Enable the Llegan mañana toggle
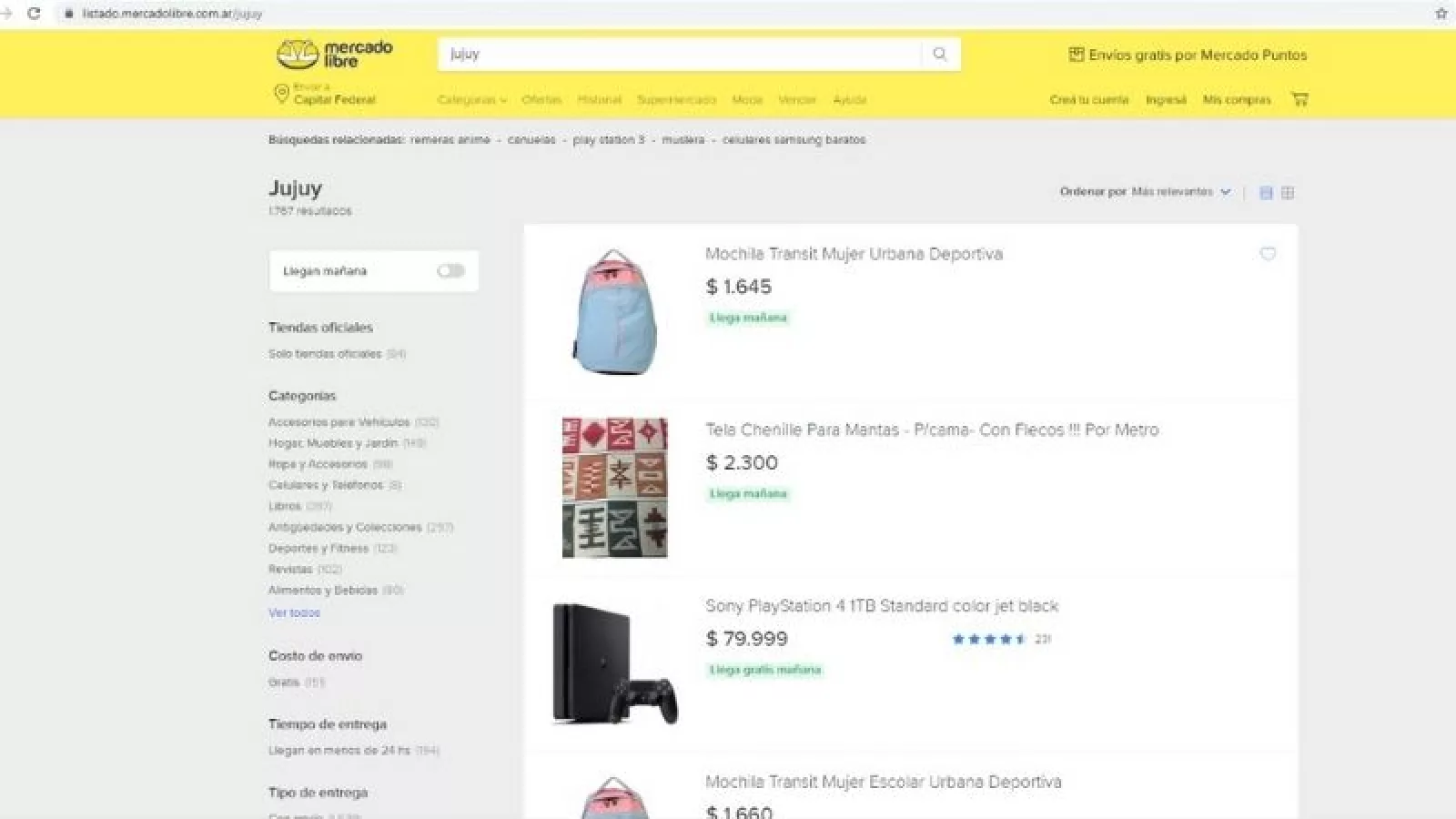This screenshot has width=1456, height=819. 450,271
